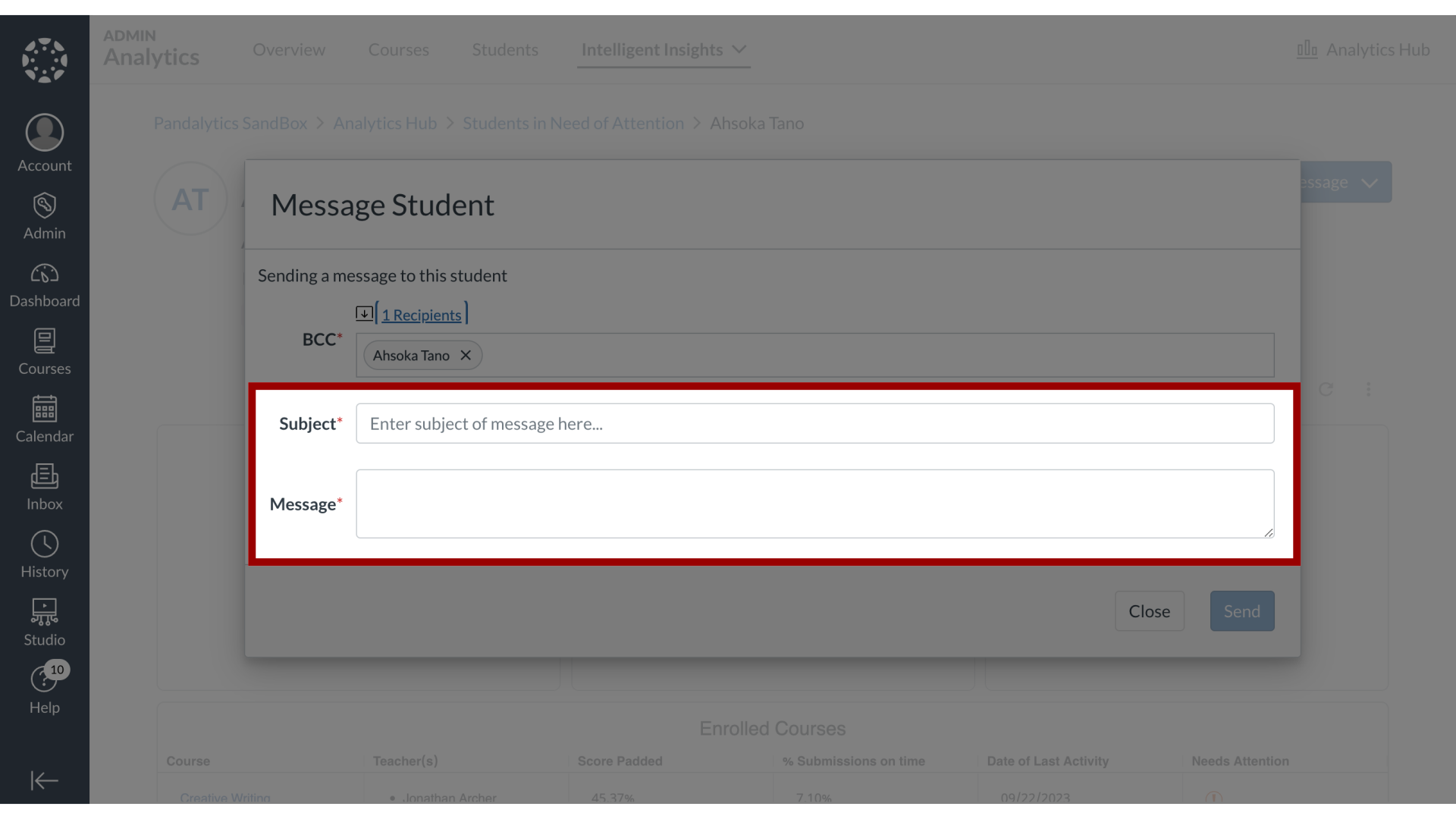
Task: Click the Teacher(s) column header
Action: (x=405, y=761)
